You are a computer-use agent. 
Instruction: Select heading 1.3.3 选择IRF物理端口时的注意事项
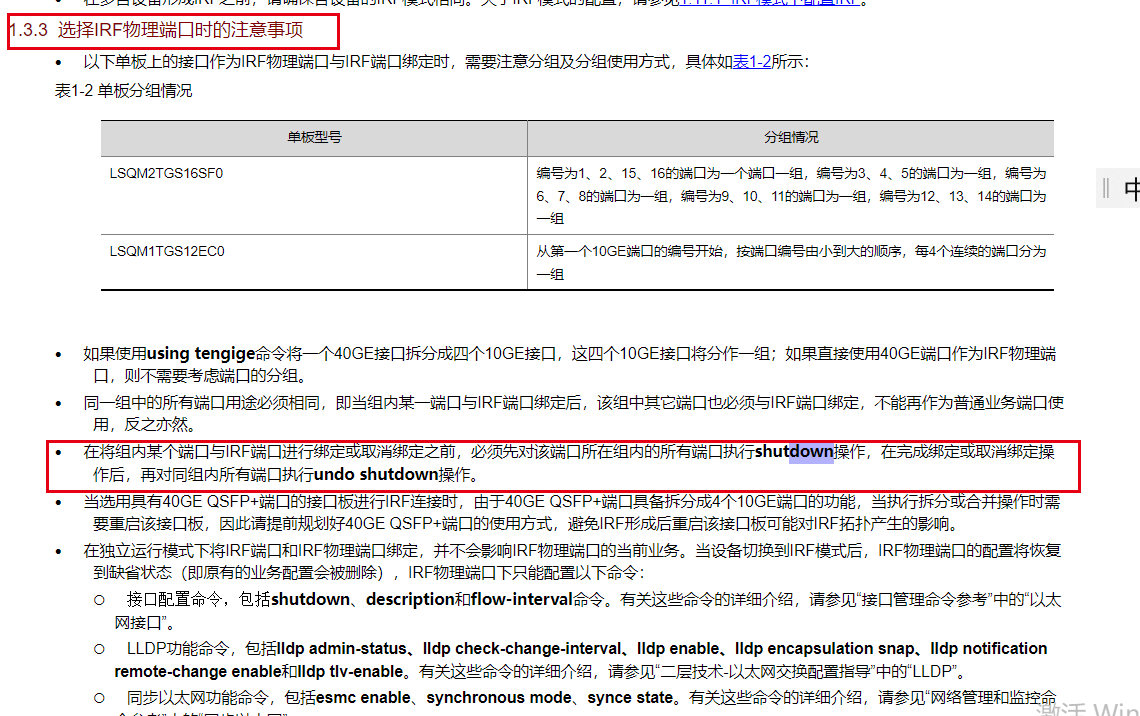156,30
